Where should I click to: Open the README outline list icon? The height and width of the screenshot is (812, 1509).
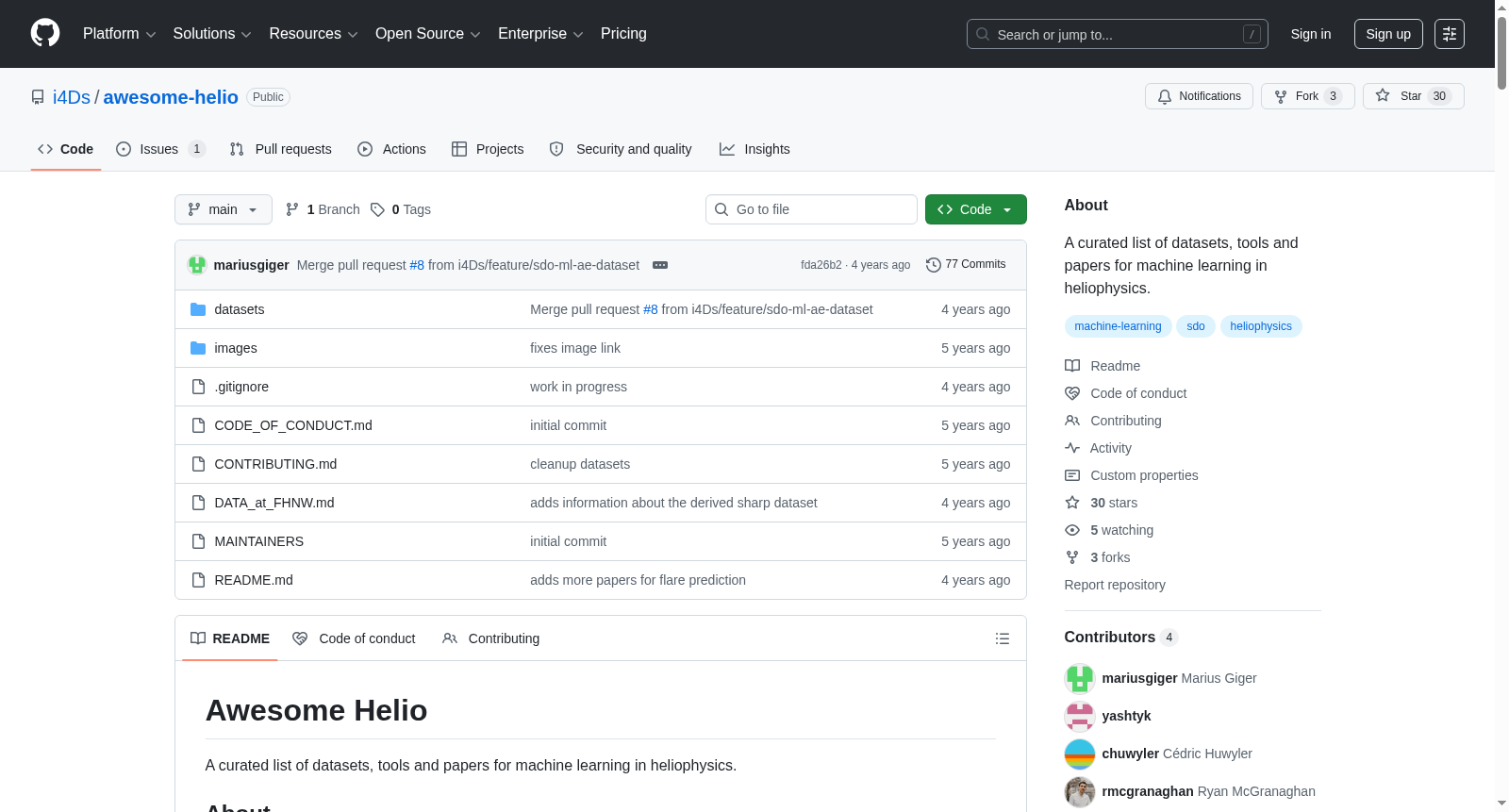click(x=1003, y=638)
